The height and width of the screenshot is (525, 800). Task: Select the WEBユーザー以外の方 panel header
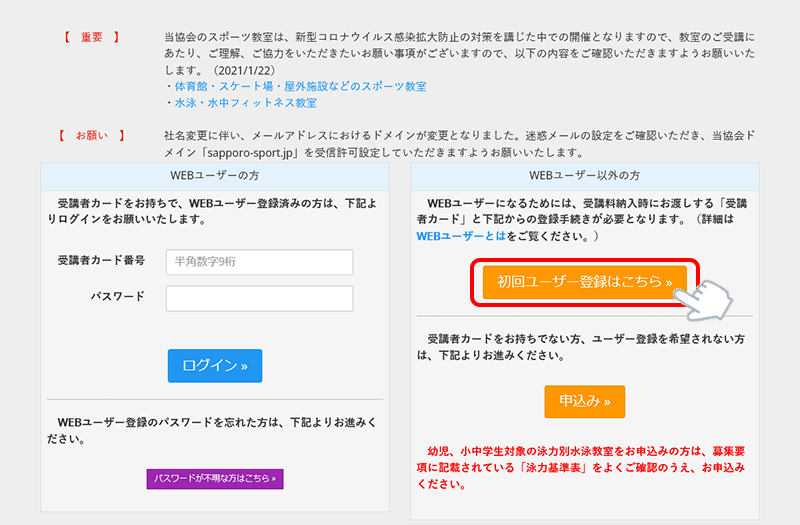(x=585, y=176)
